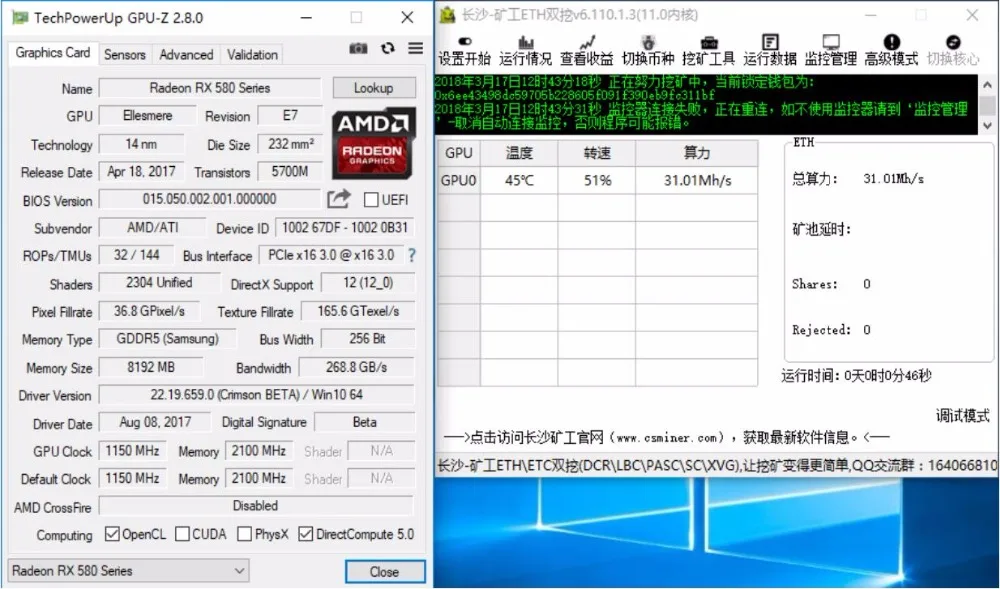Click the GPU Clock 1150 MHz field
This screenshot has height=589, width=1000.
(x=133, y=451)
